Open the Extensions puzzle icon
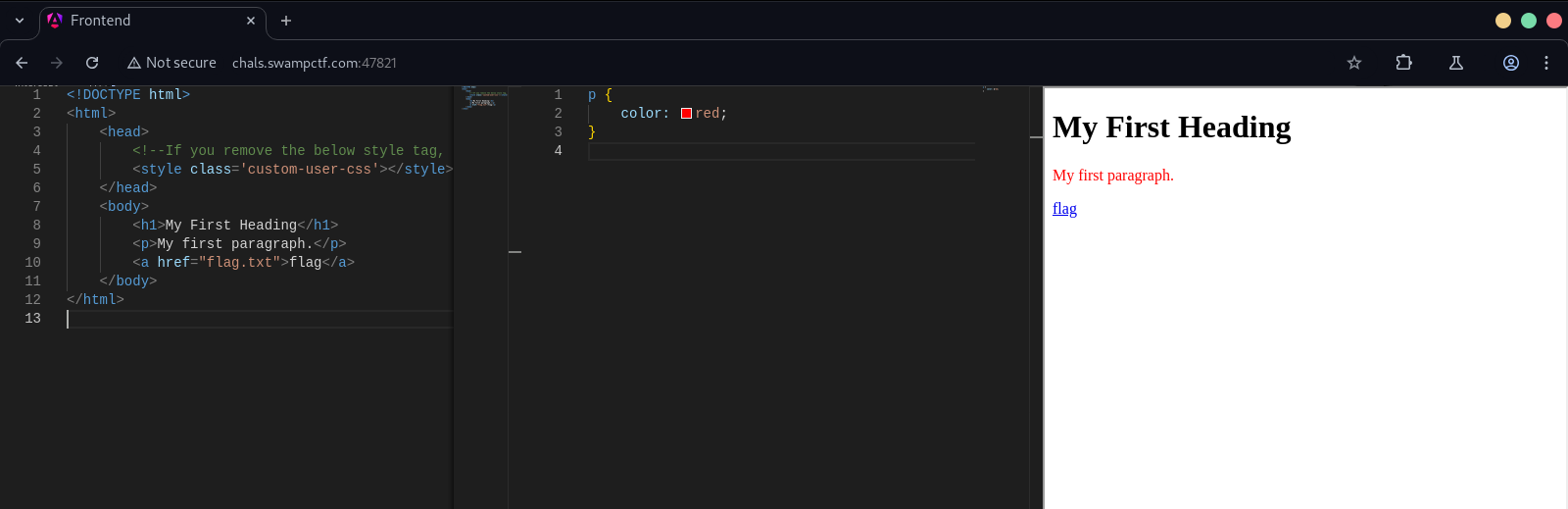 (1403, 63)
